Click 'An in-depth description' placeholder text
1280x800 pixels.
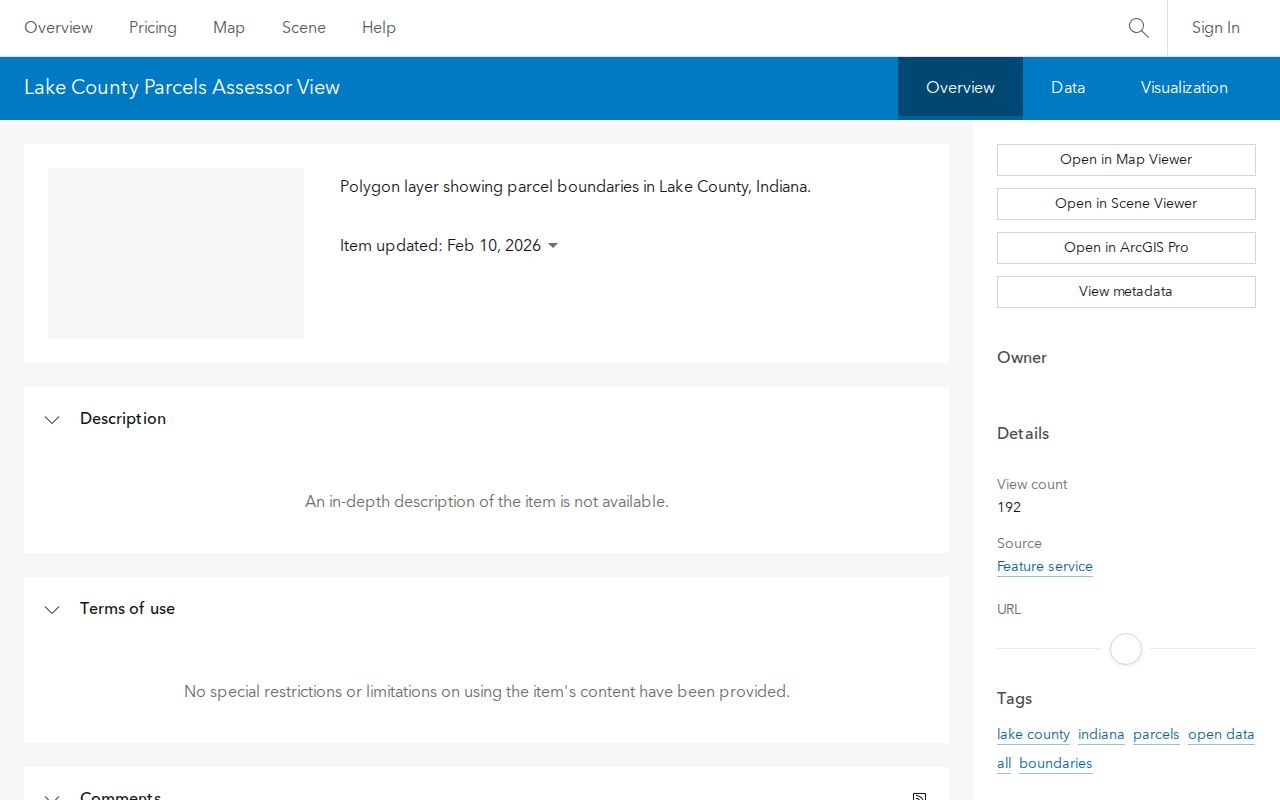[487, 502]
